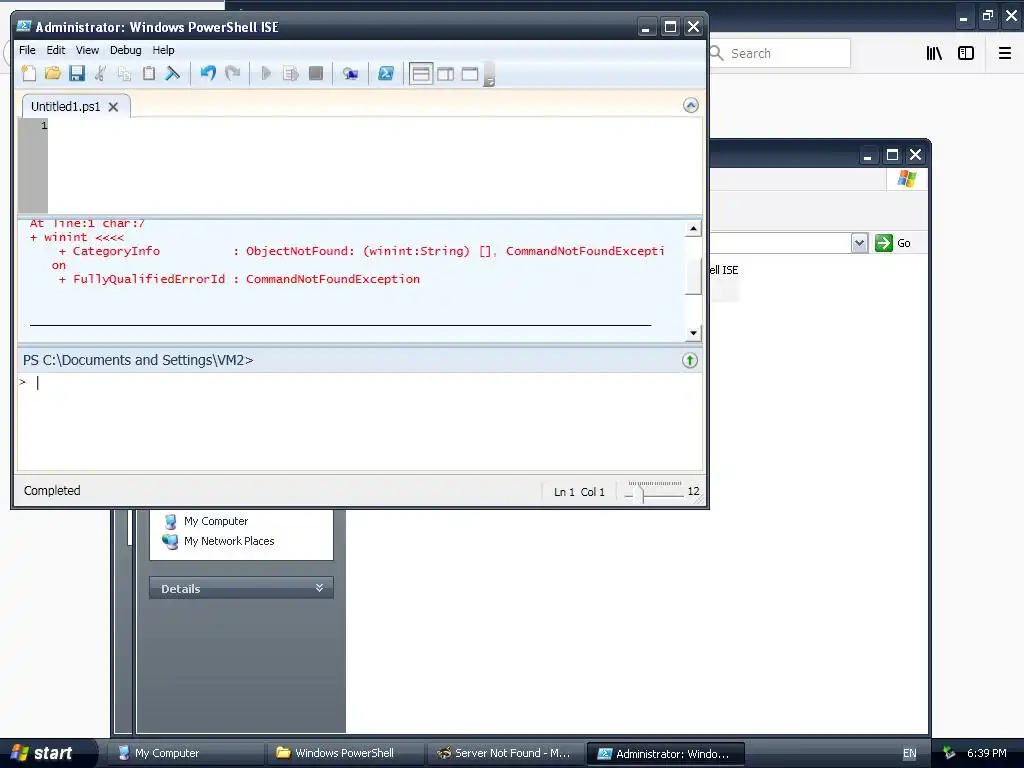Paste from clipboard toolbar icon
Image resolution: width=1024 pixels, height=768 pixels.
tap(149, 74)
